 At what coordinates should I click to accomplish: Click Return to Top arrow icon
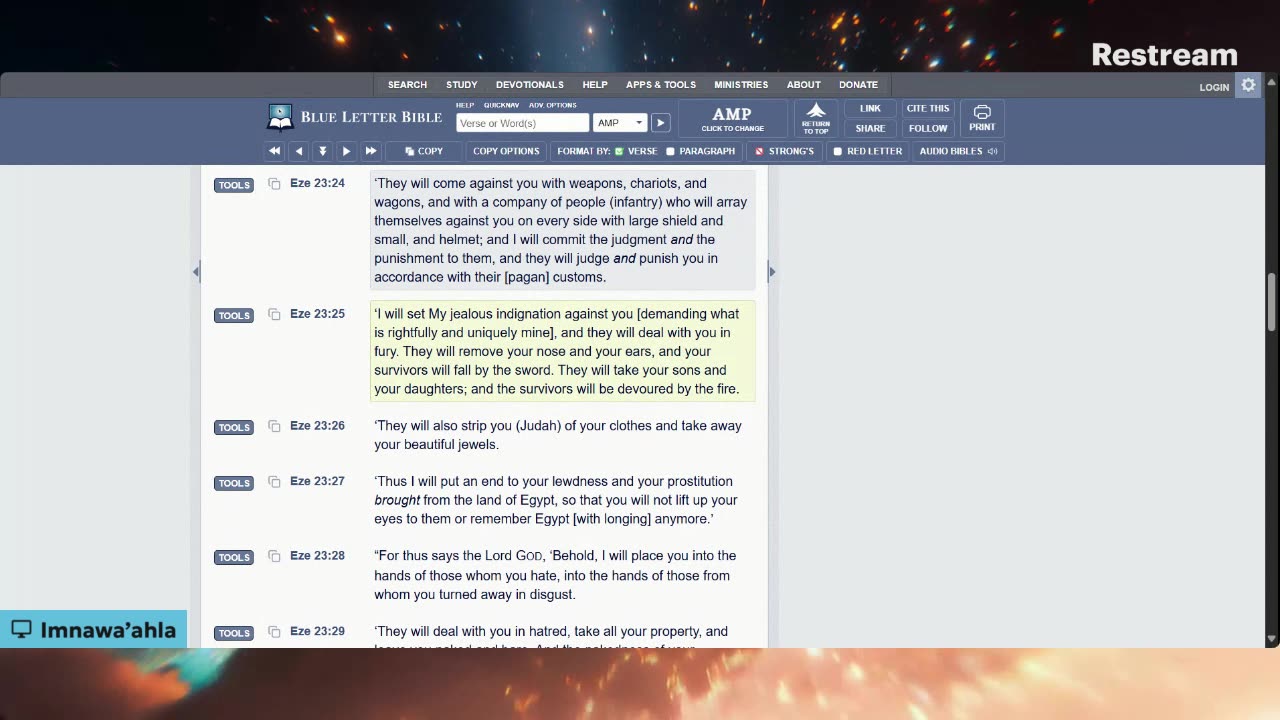pyautogui.click(x=816, y=118)
